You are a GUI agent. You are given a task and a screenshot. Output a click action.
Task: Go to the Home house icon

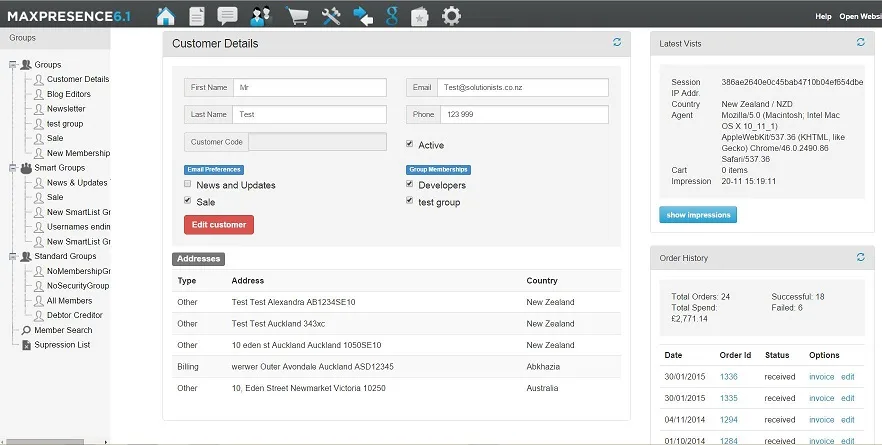165,16
